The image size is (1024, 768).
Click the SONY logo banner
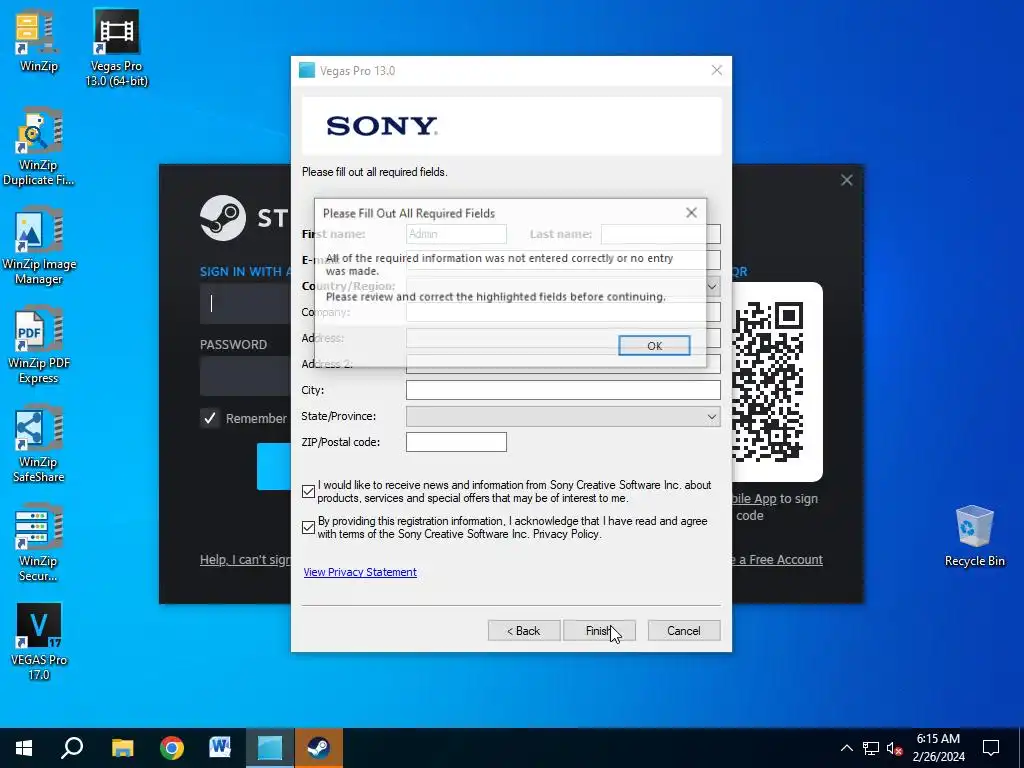coord(511,126)
